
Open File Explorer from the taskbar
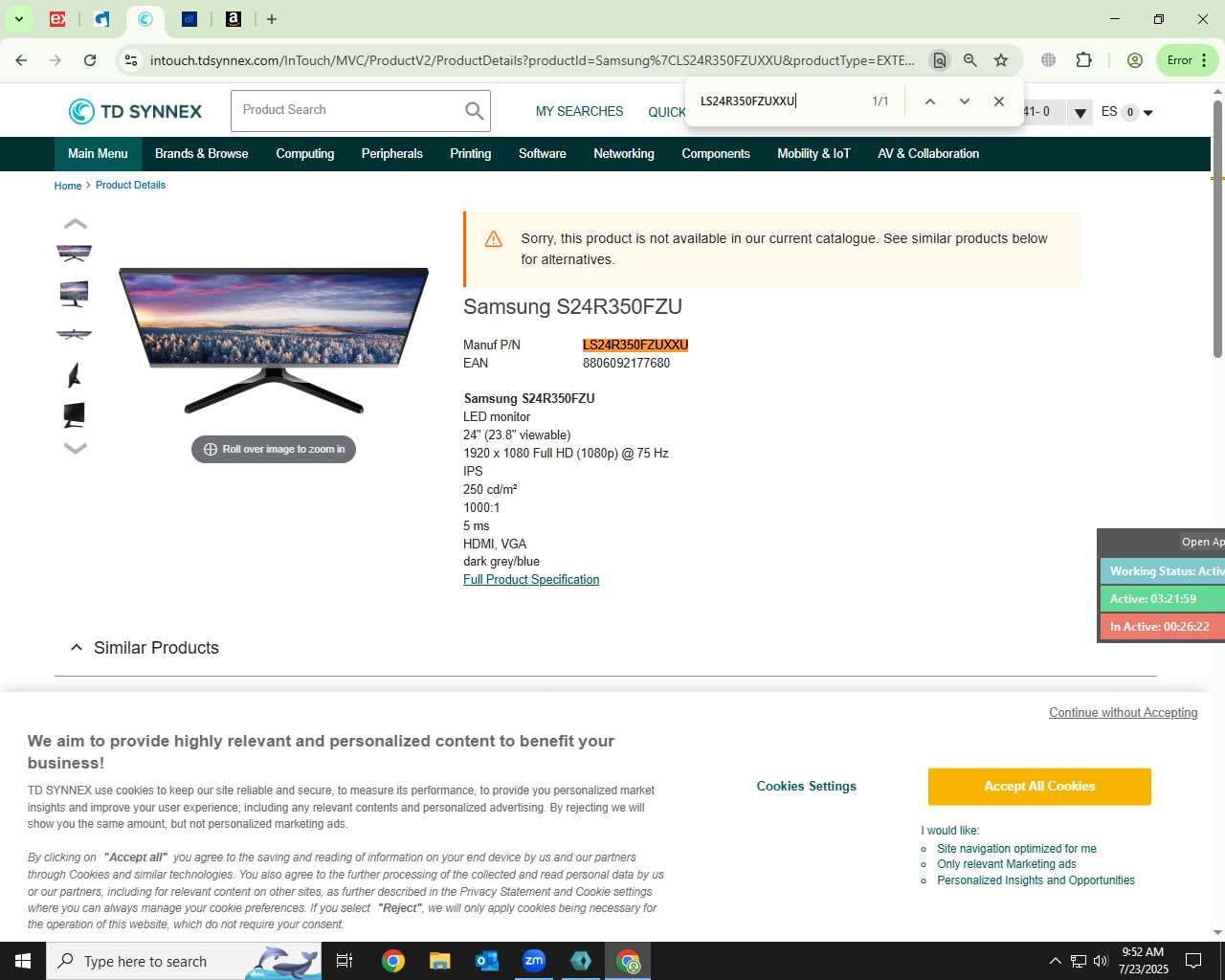tap(439, 961)
